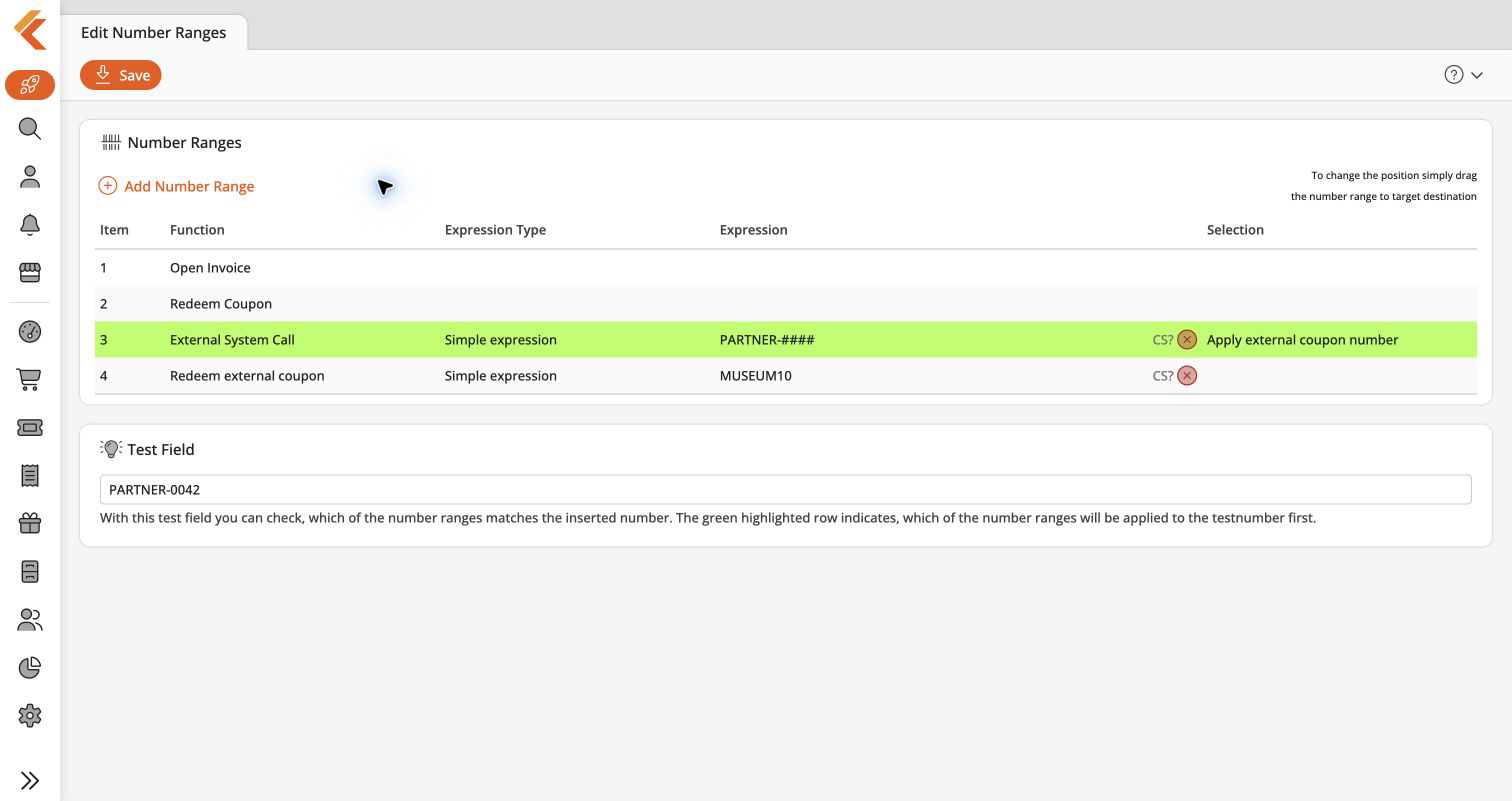Click Simple expression in row 4

(501, 376)
